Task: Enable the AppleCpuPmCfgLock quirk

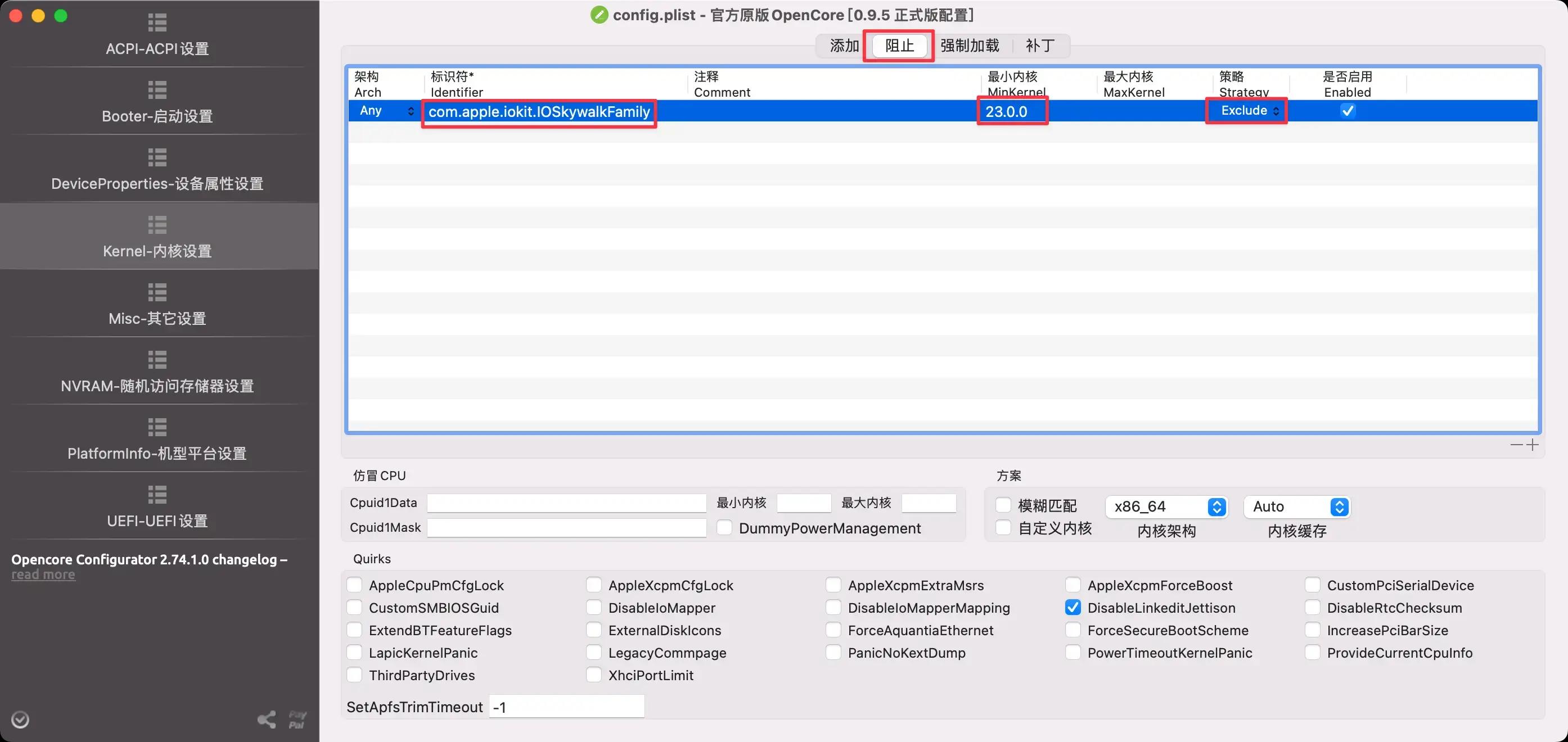Action: coord(354,585)
